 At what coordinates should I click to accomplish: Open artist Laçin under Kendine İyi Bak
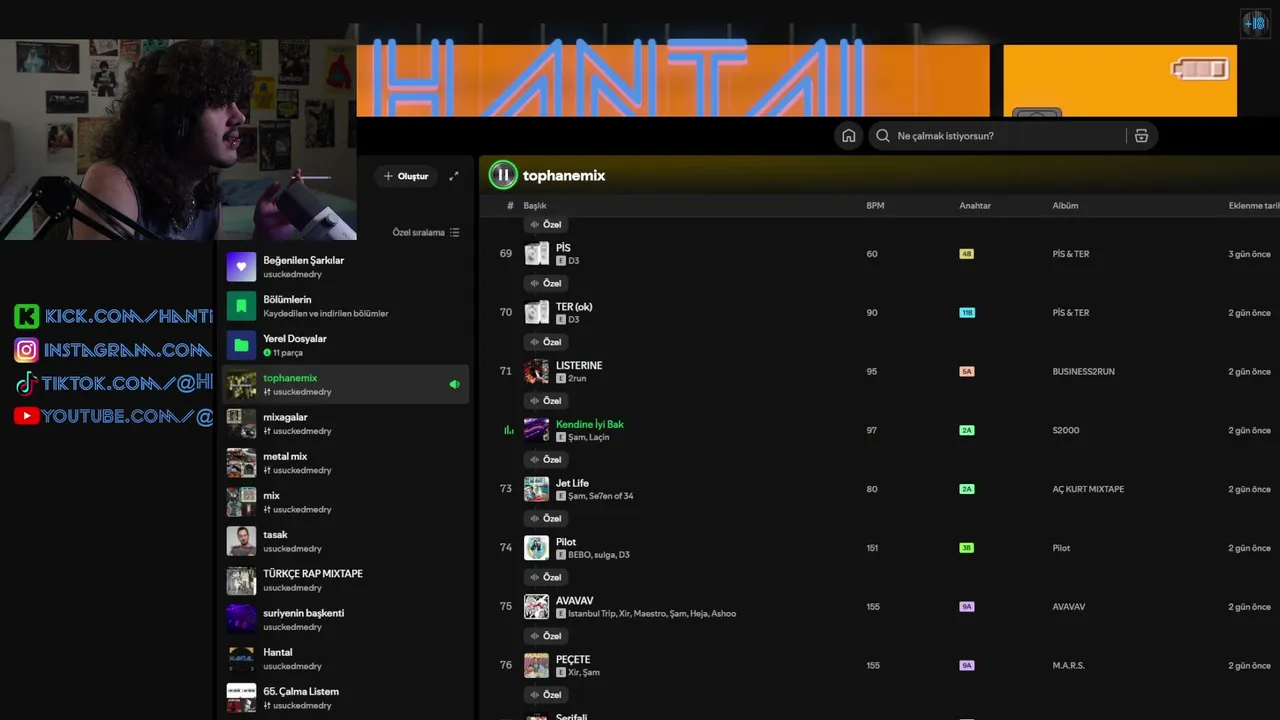599,437
